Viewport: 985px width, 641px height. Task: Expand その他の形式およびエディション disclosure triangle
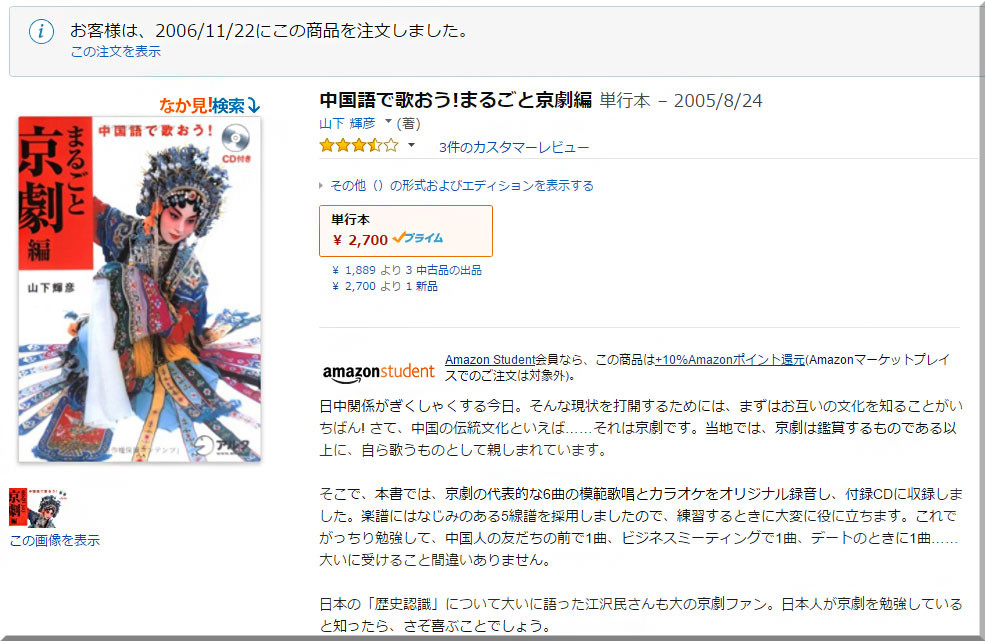pos(321,185)
